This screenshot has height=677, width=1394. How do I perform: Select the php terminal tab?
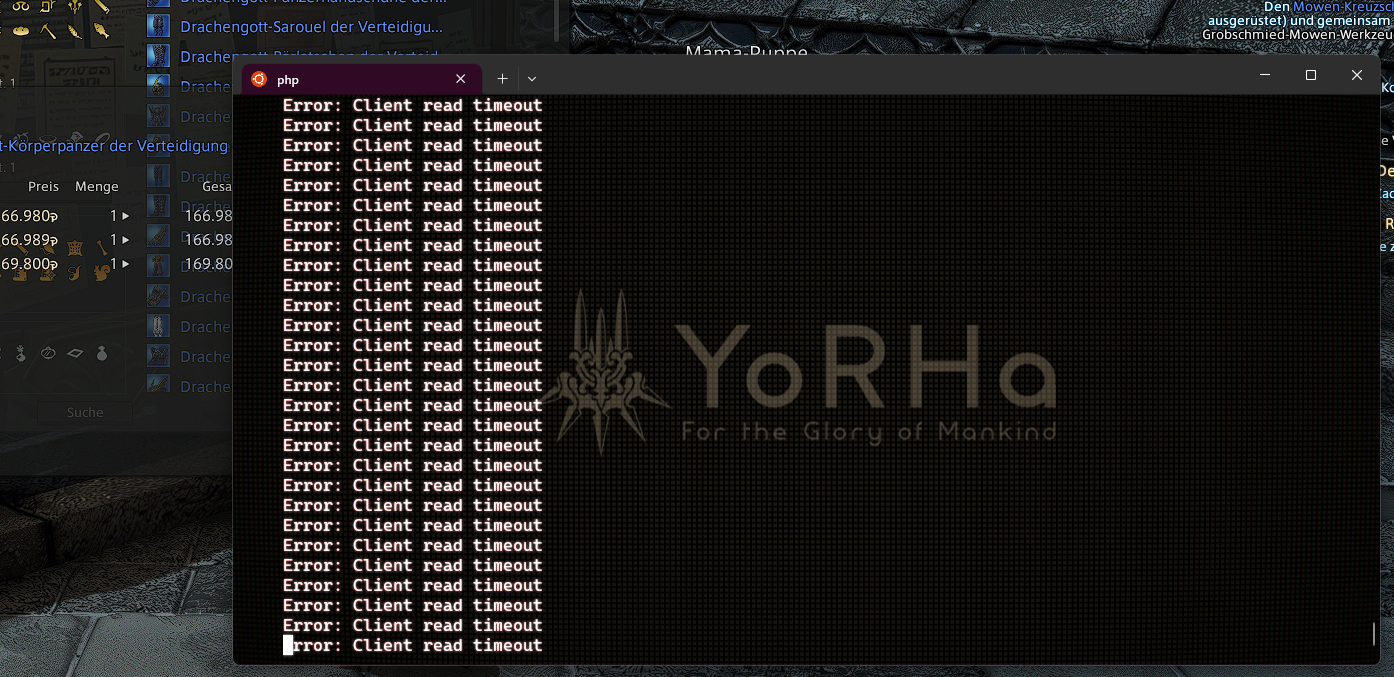(361, 79)
